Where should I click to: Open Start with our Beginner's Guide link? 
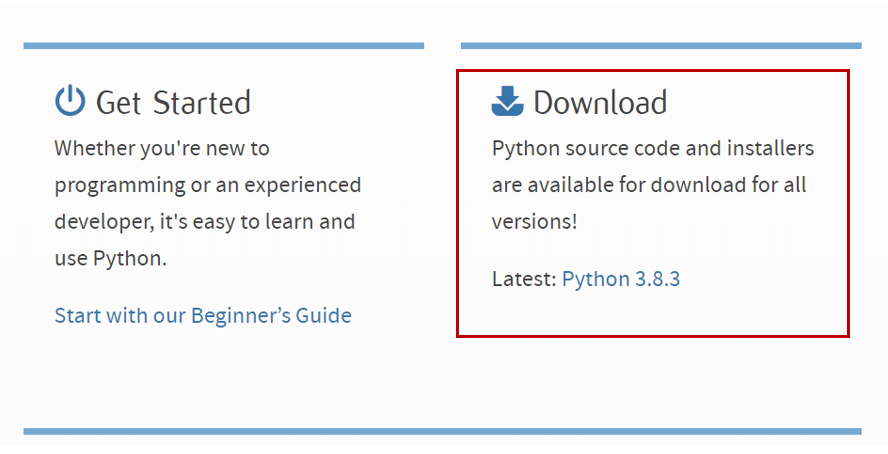[203, 315]
